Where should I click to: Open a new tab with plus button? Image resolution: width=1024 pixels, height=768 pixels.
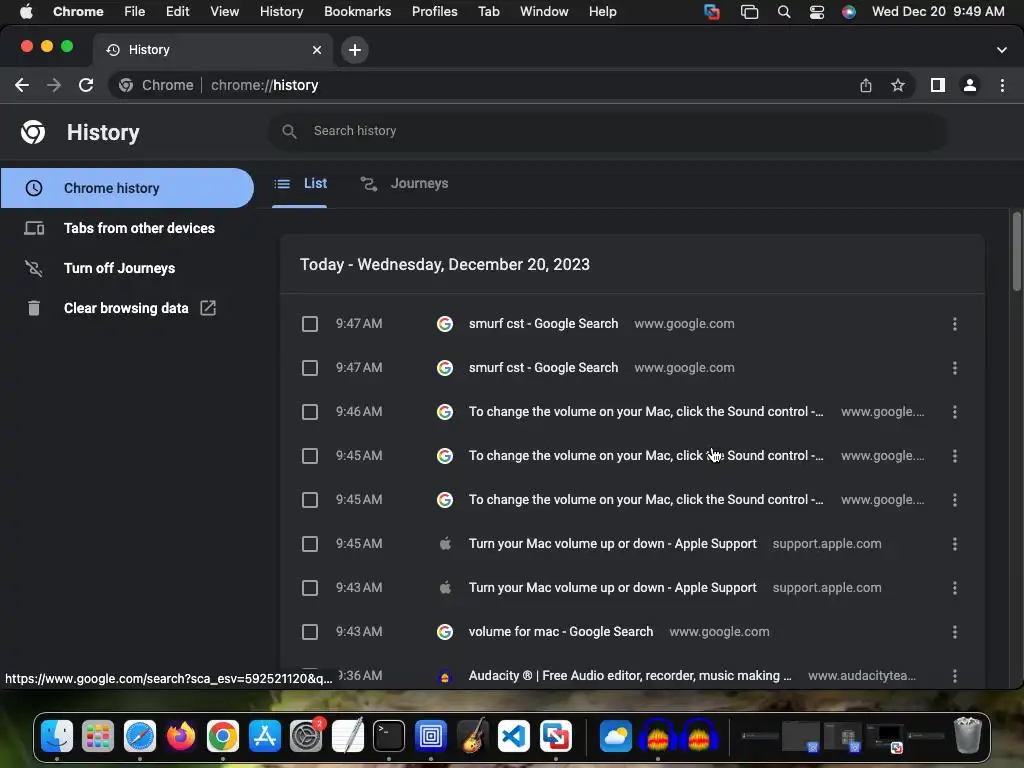[355, 50]
